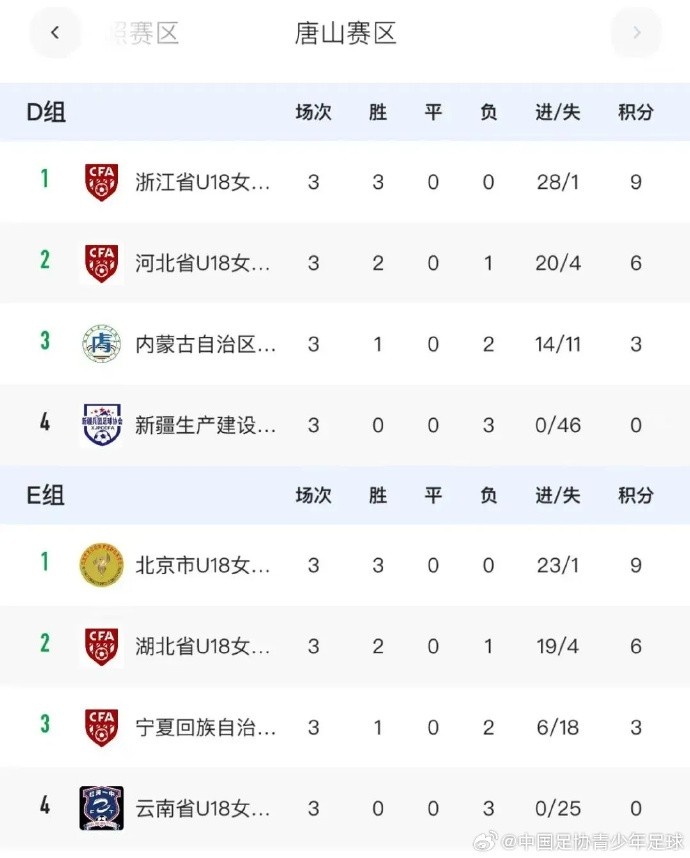Image resolution: width=690 pixels, height=858 pixels.
Task: Click the 进/失 column header in E组
Action: pyautogui.click(x=558, y=495)
